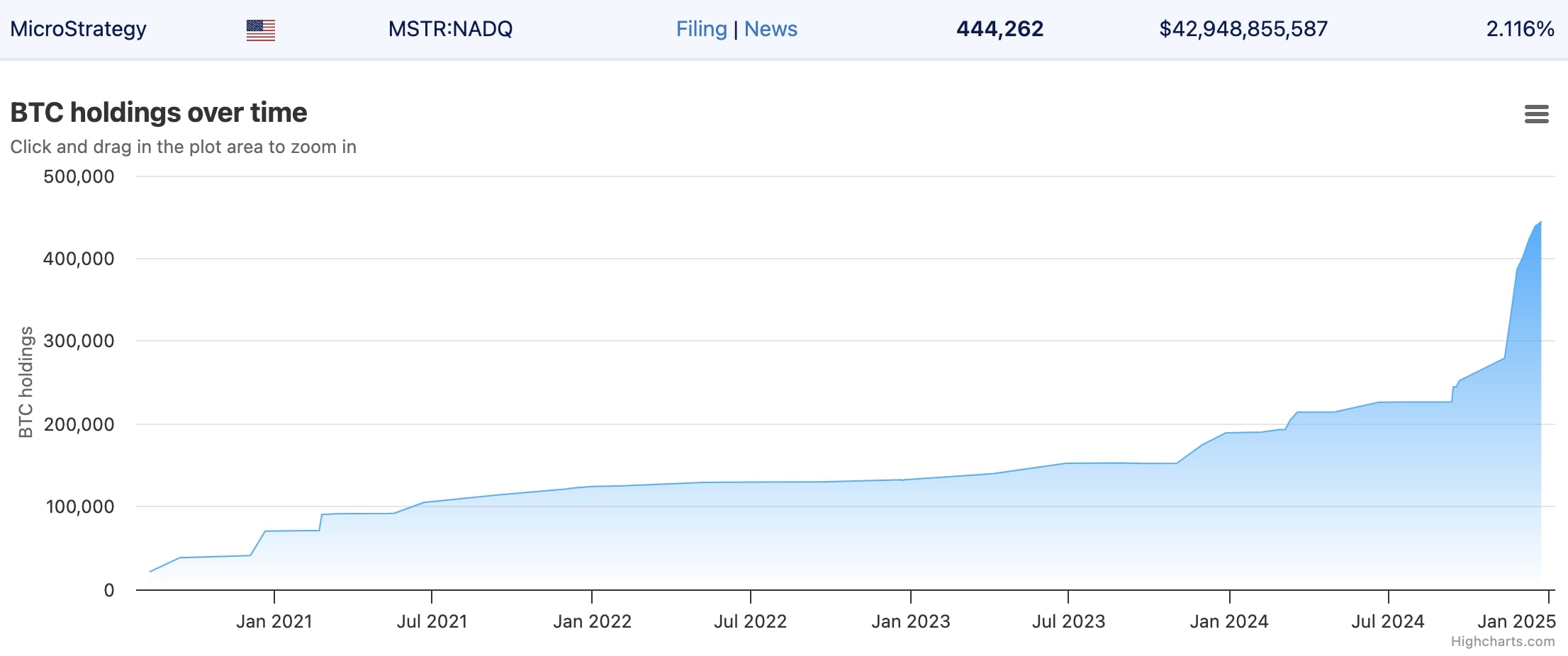Image resolution: width=1568 pixels, height=656 pixels.
Task: Click the 500,000 y-axis label
Action: (79, 176)
